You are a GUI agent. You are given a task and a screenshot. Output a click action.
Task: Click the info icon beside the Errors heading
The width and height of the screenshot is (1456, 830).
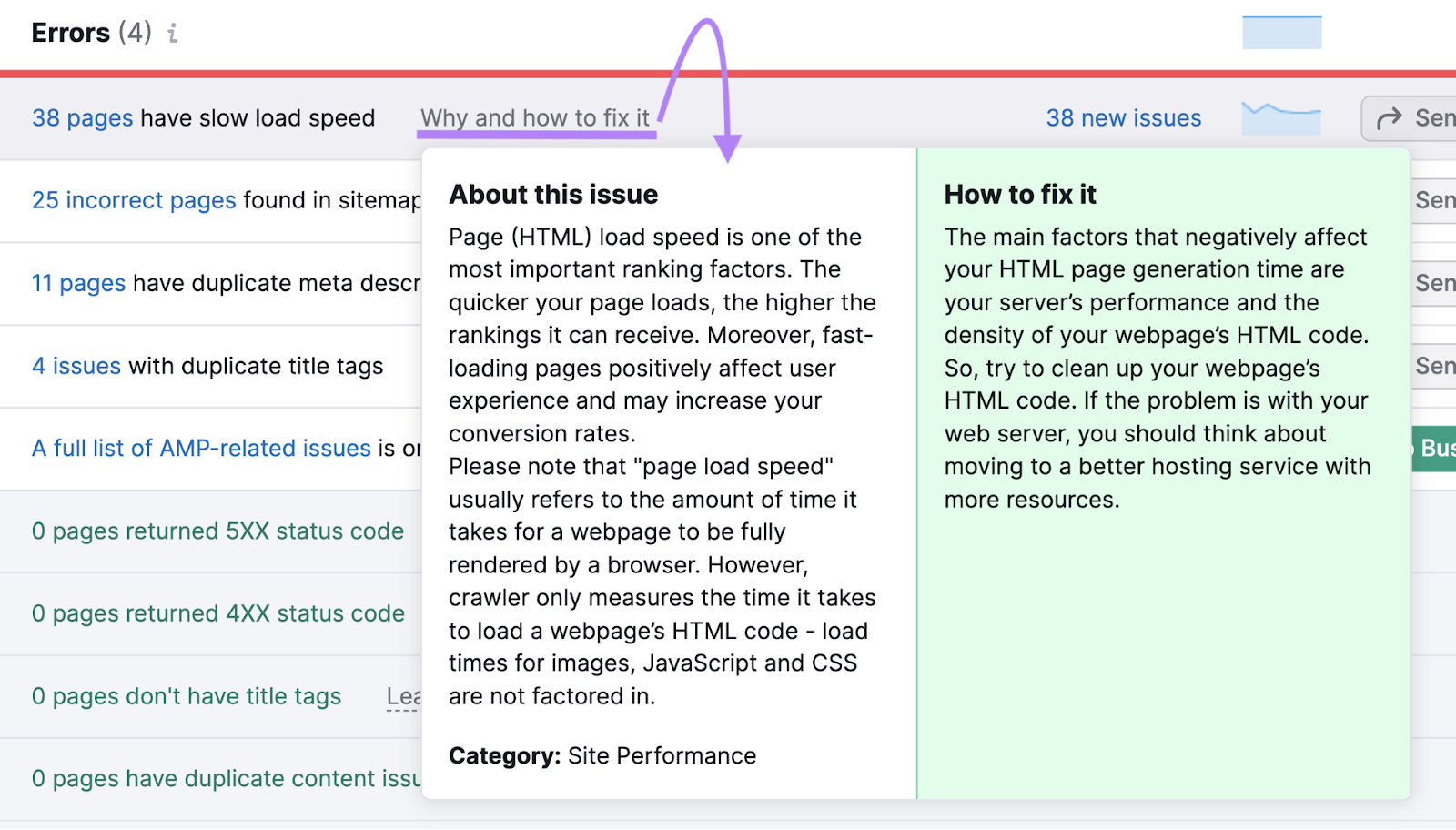pyautogui.click(x=172, y=33)
